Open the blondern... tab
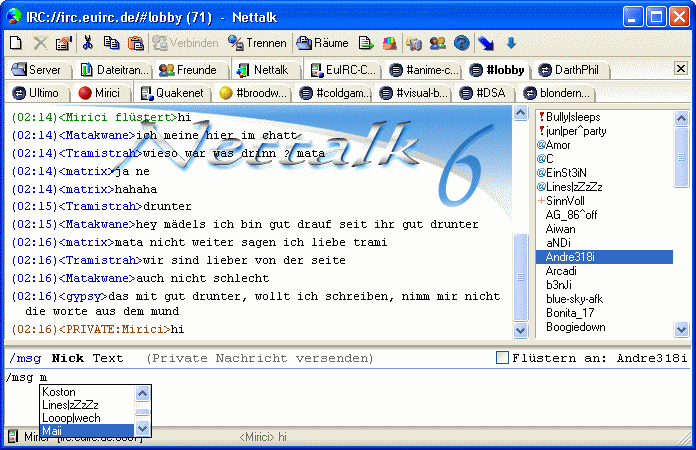 [557, 93]
